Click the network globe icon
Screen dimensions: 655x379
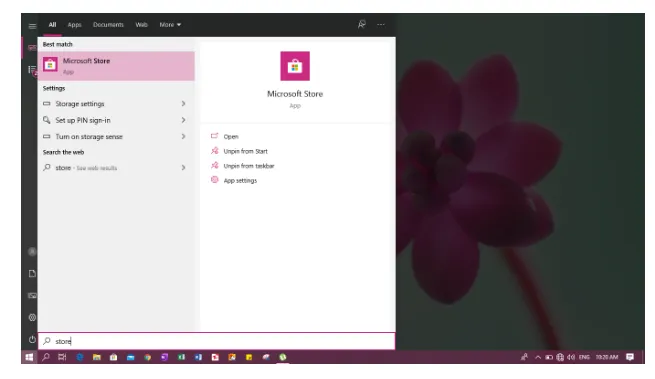click(x=560, y=357)
